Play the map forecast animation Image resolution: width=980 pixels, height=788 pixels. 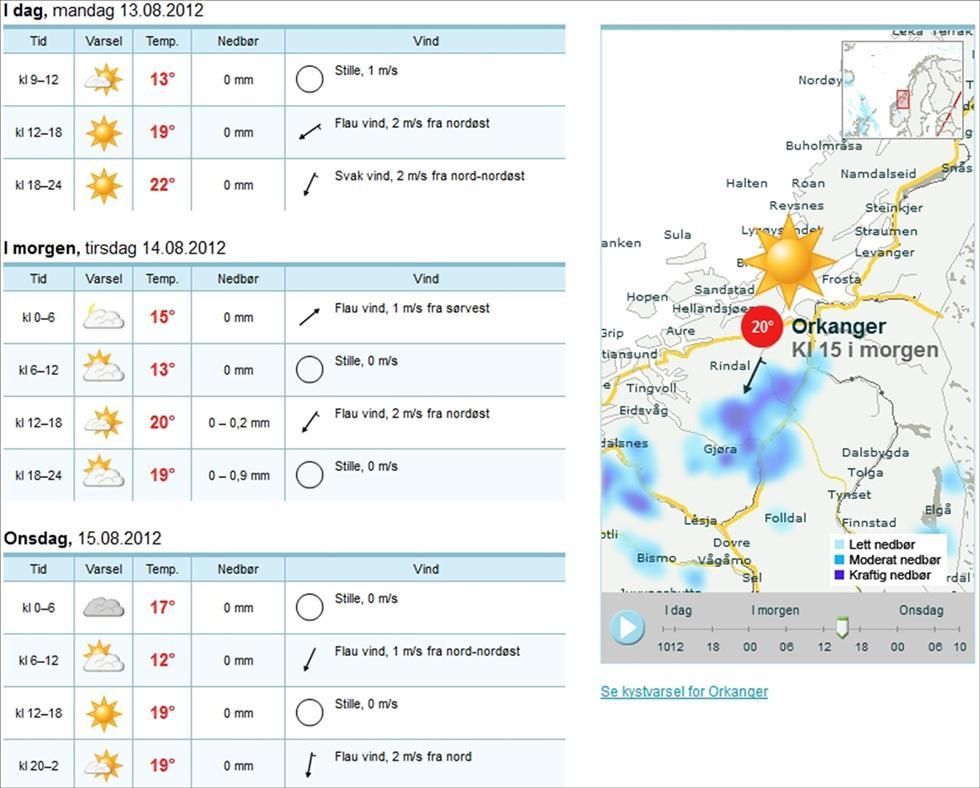point(628,628)
